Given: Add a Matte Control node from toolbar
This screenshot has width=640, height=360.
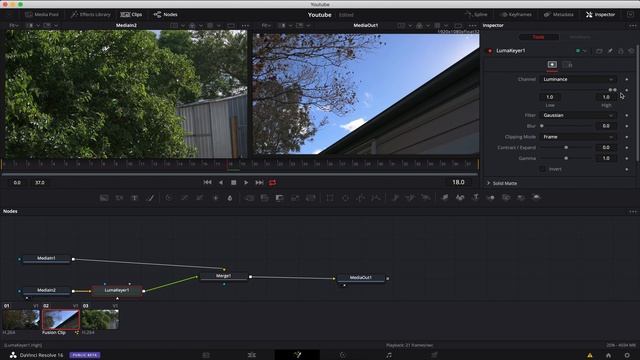Looking at the screenshot, I should [280, 198].
